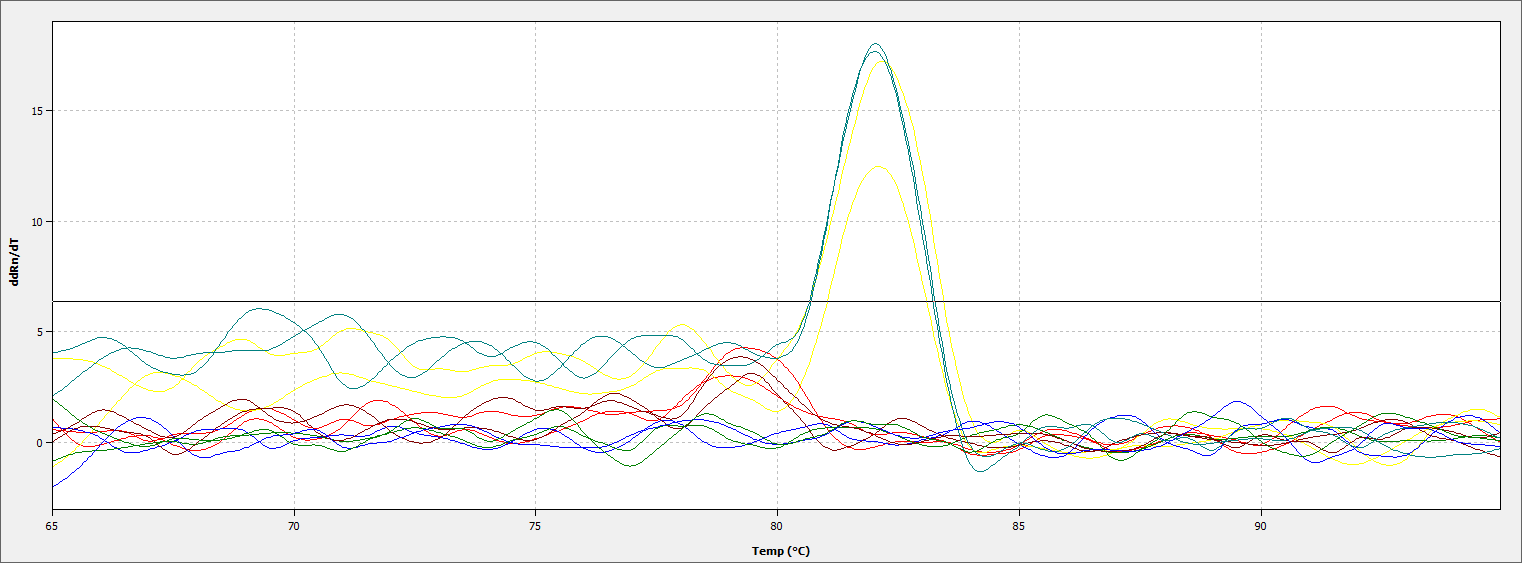The width and height of the screenshot is (1522, 563).
Task: Click the y-axis tick label '0'
Action: click(38, 443)
